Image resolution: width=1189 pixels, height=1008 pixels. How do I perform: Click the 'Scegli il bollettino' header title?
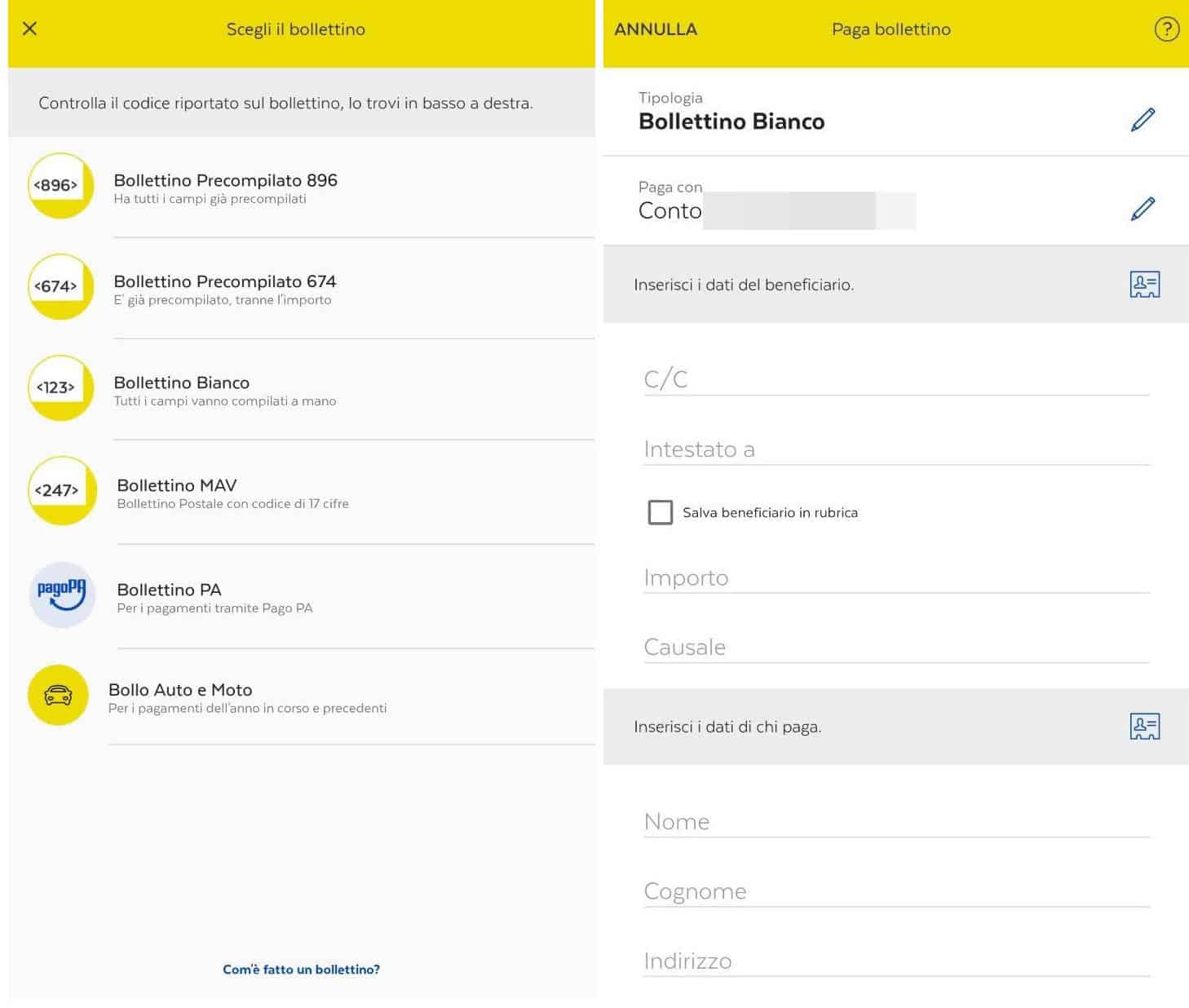[x=295, y=29]
